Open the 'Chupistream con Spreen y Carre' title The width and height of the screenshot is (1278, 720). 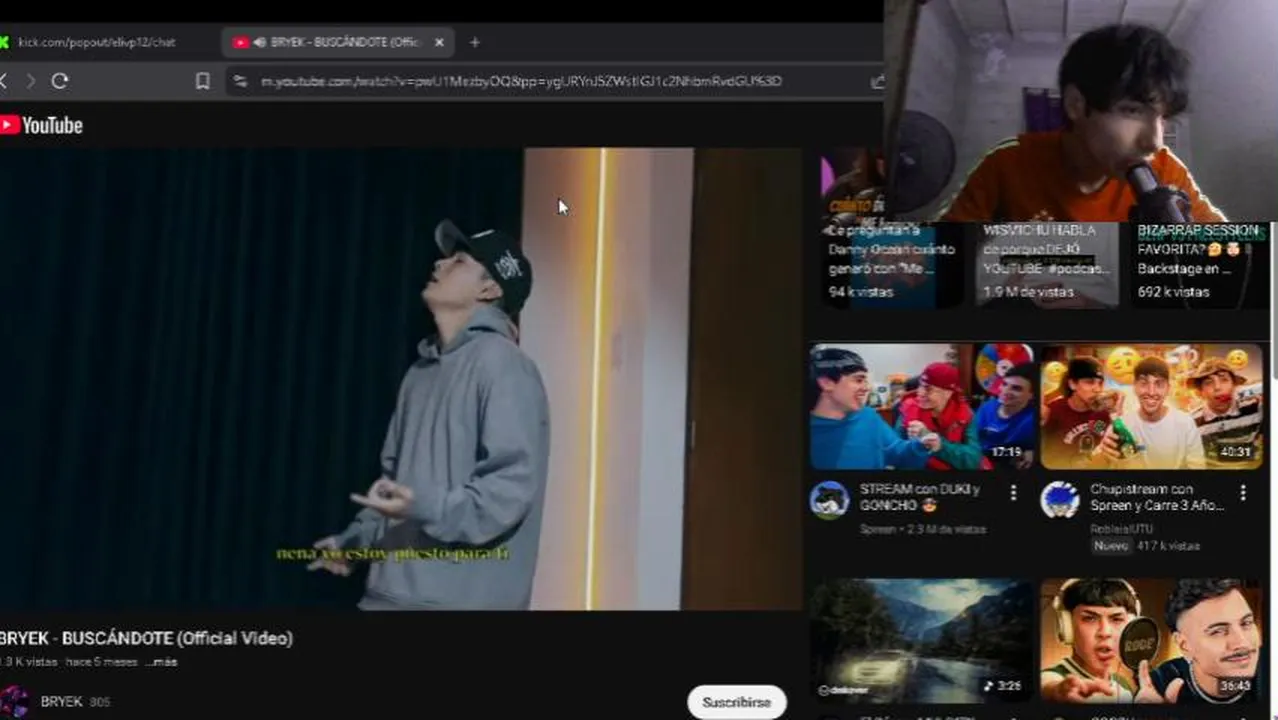[x=1156, y=497]
